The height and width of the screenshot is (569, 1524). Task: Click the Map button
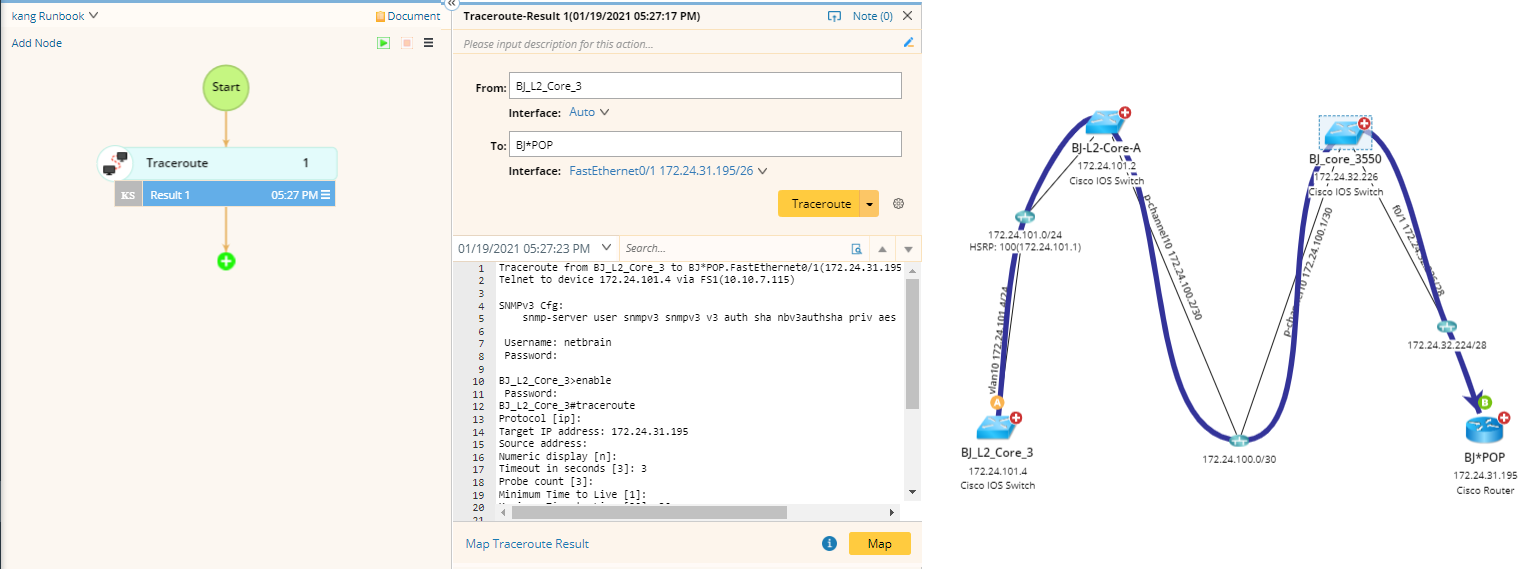click(880, 544)
